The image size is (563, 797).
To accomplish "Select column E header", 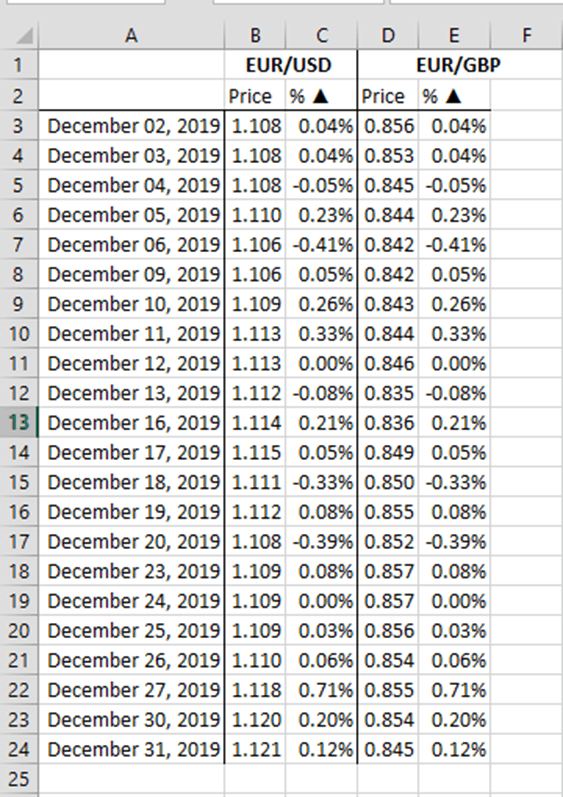I will (454, 35).
